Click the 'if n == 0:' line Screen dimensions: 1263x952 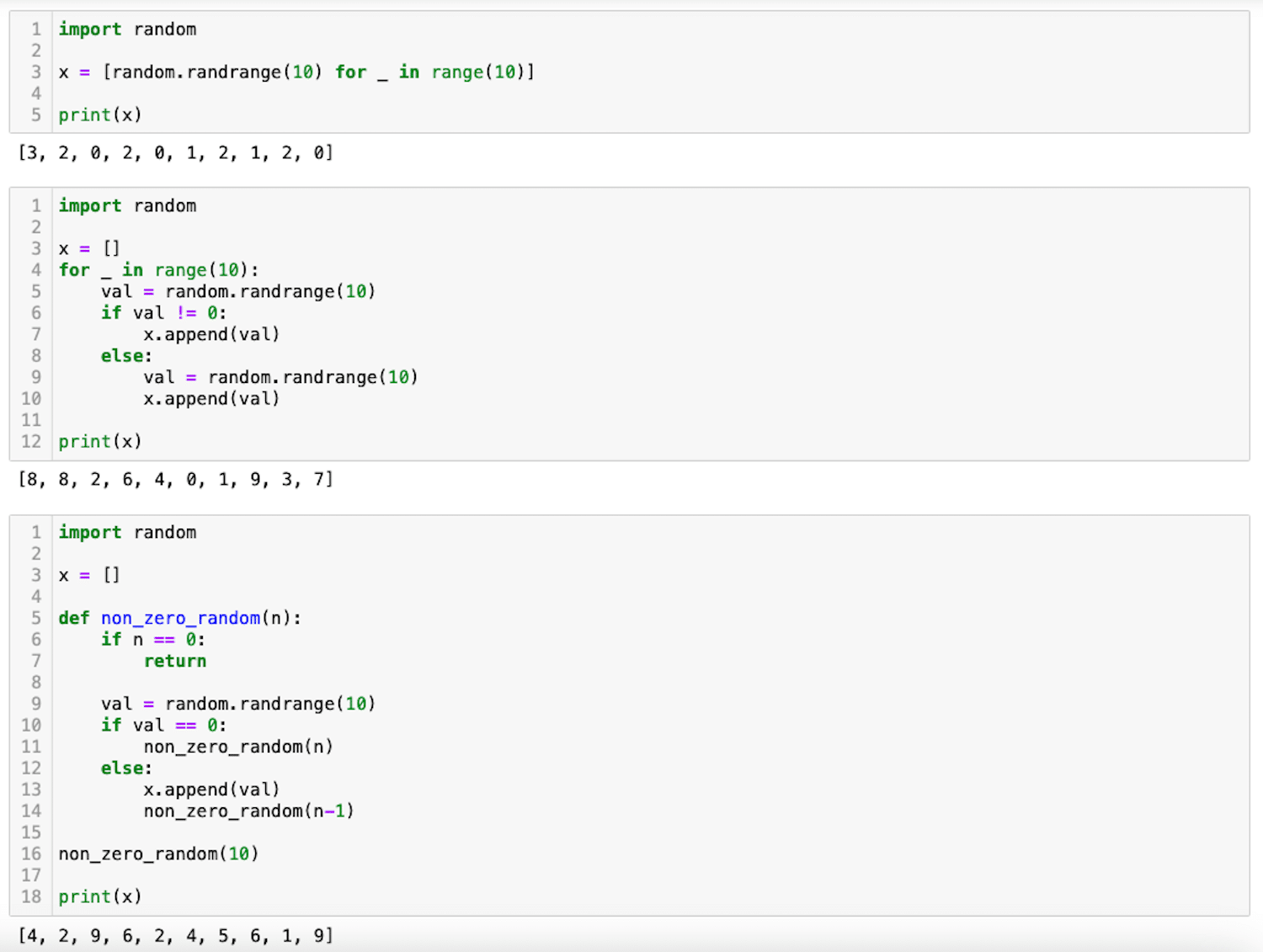pos(152,640)
